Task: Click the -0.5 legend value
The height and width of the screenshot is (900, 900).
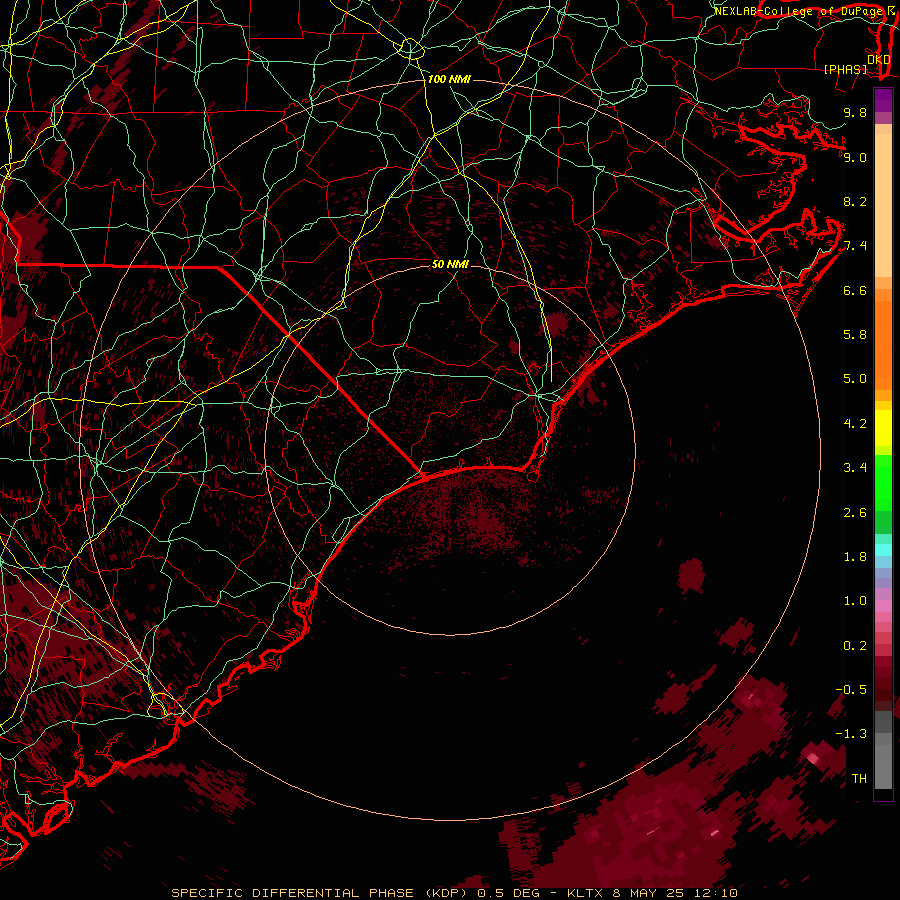Action: [x=851, y=690]
